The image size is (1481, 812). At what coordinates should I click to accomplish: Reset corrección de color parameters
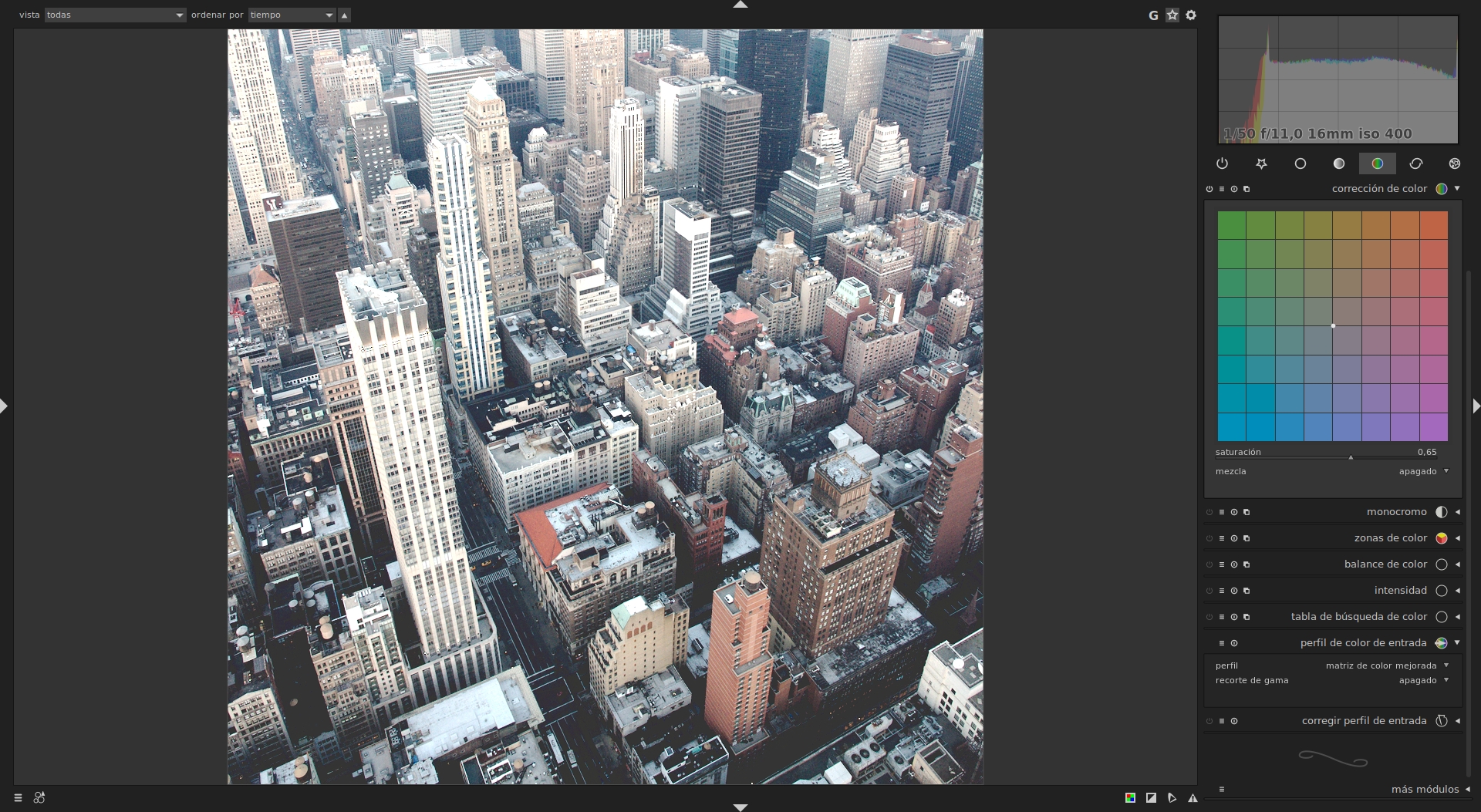1234,189
